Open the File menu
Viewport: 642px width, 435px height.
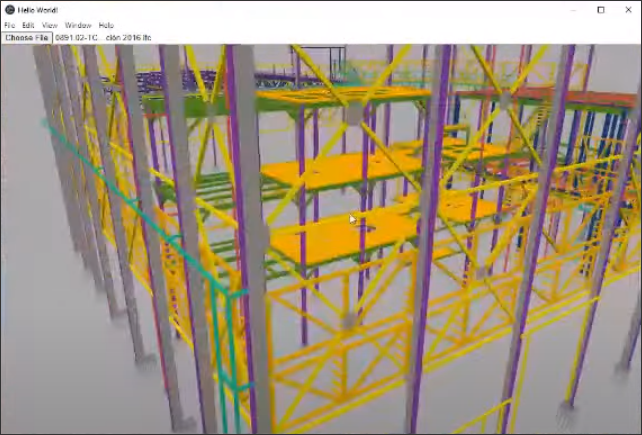click(9, 25)
